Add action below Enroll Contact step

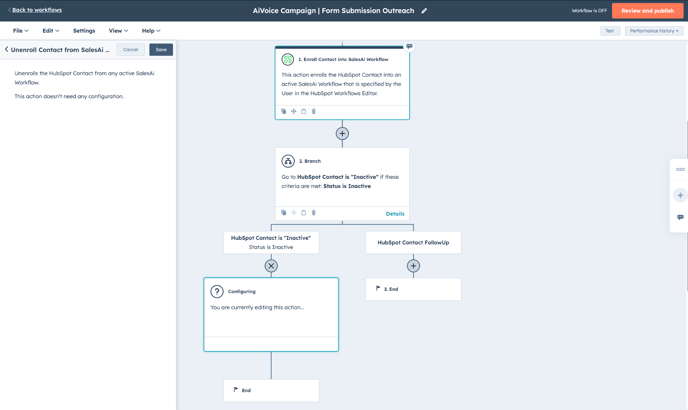pyautogui.click(x=342, y=133)
